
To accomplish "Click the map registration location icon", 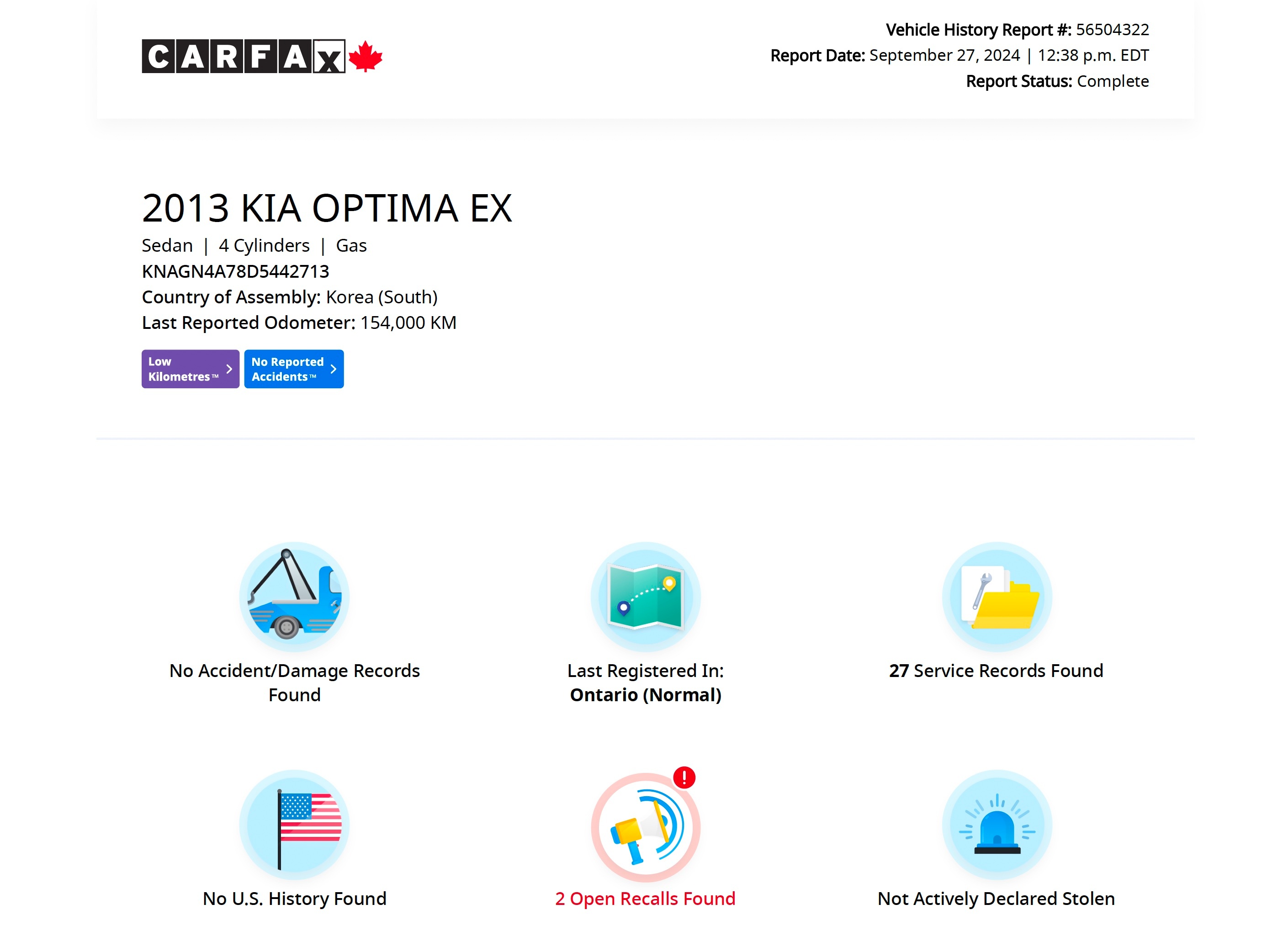I will [x=646, y=597].
